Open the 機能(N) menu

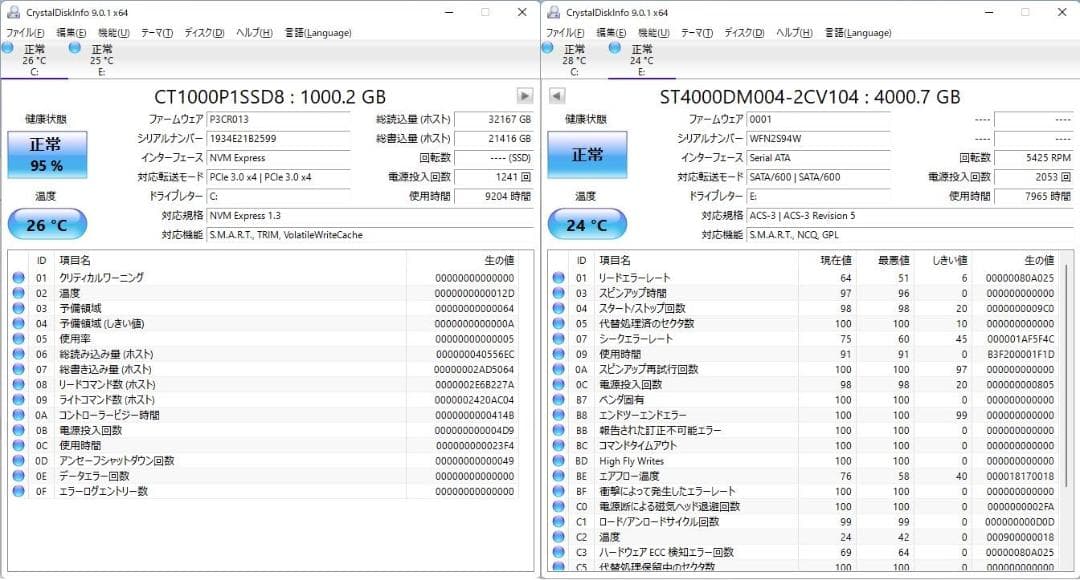click(x=112, y=32)
